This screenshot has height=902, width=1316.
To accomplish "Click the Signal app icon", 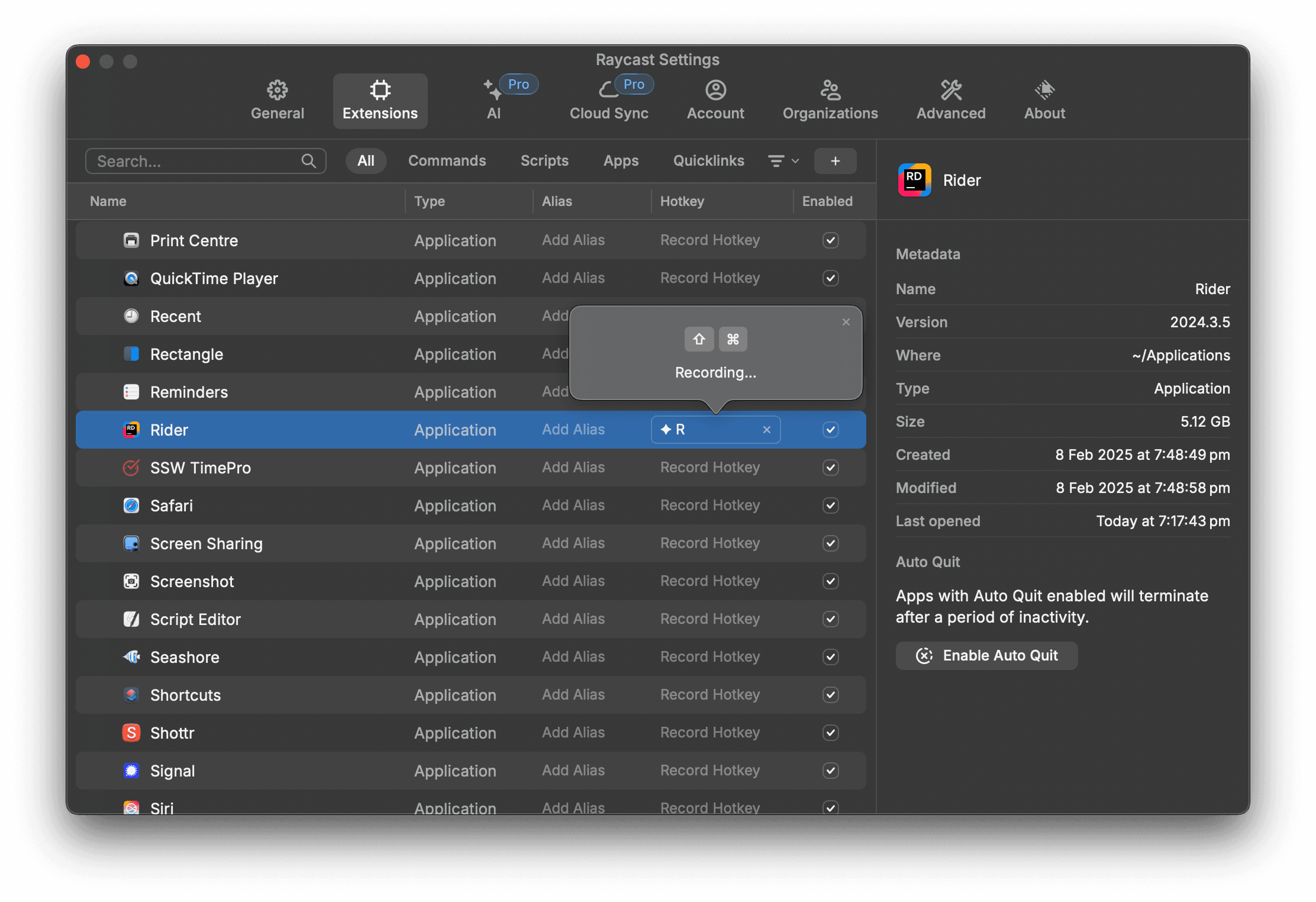I will (x=131, y=771).
